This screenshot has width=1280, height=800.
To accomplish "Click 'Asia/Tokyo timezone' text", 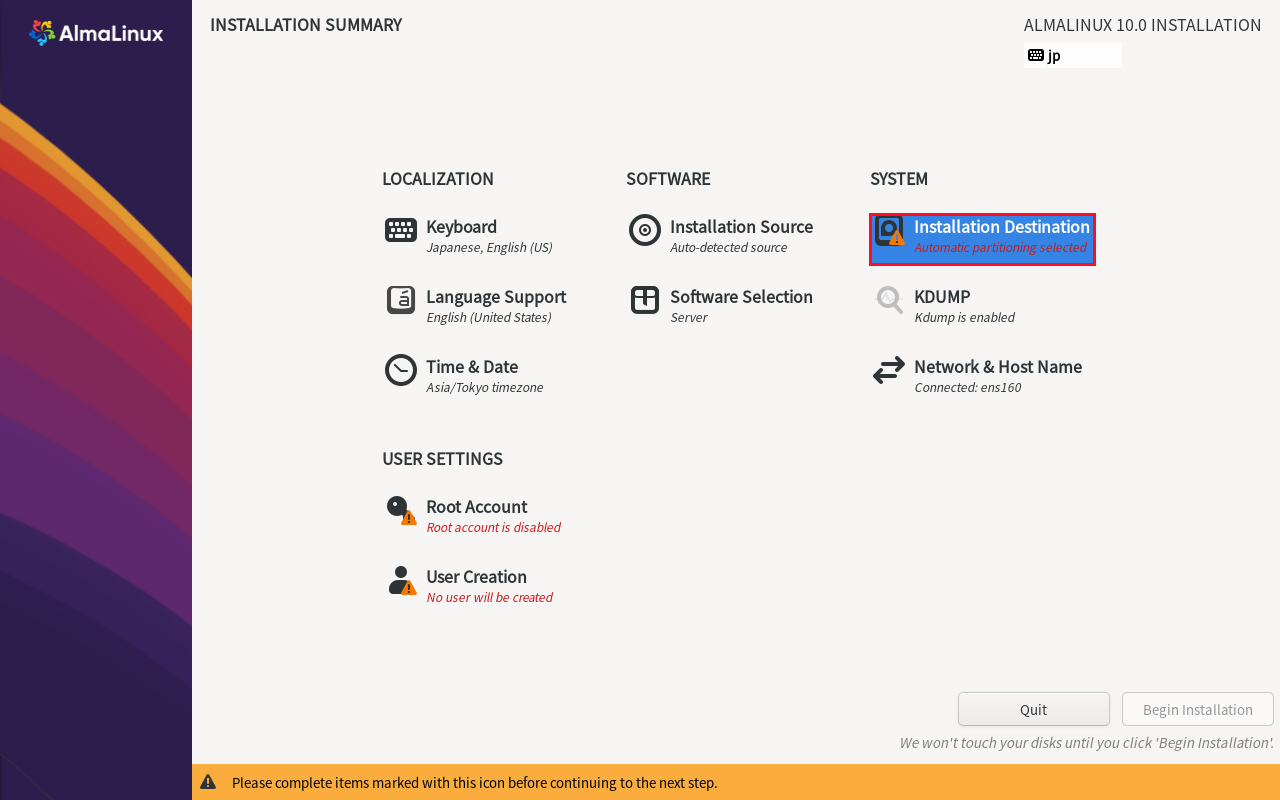I will tap(485, 388).
